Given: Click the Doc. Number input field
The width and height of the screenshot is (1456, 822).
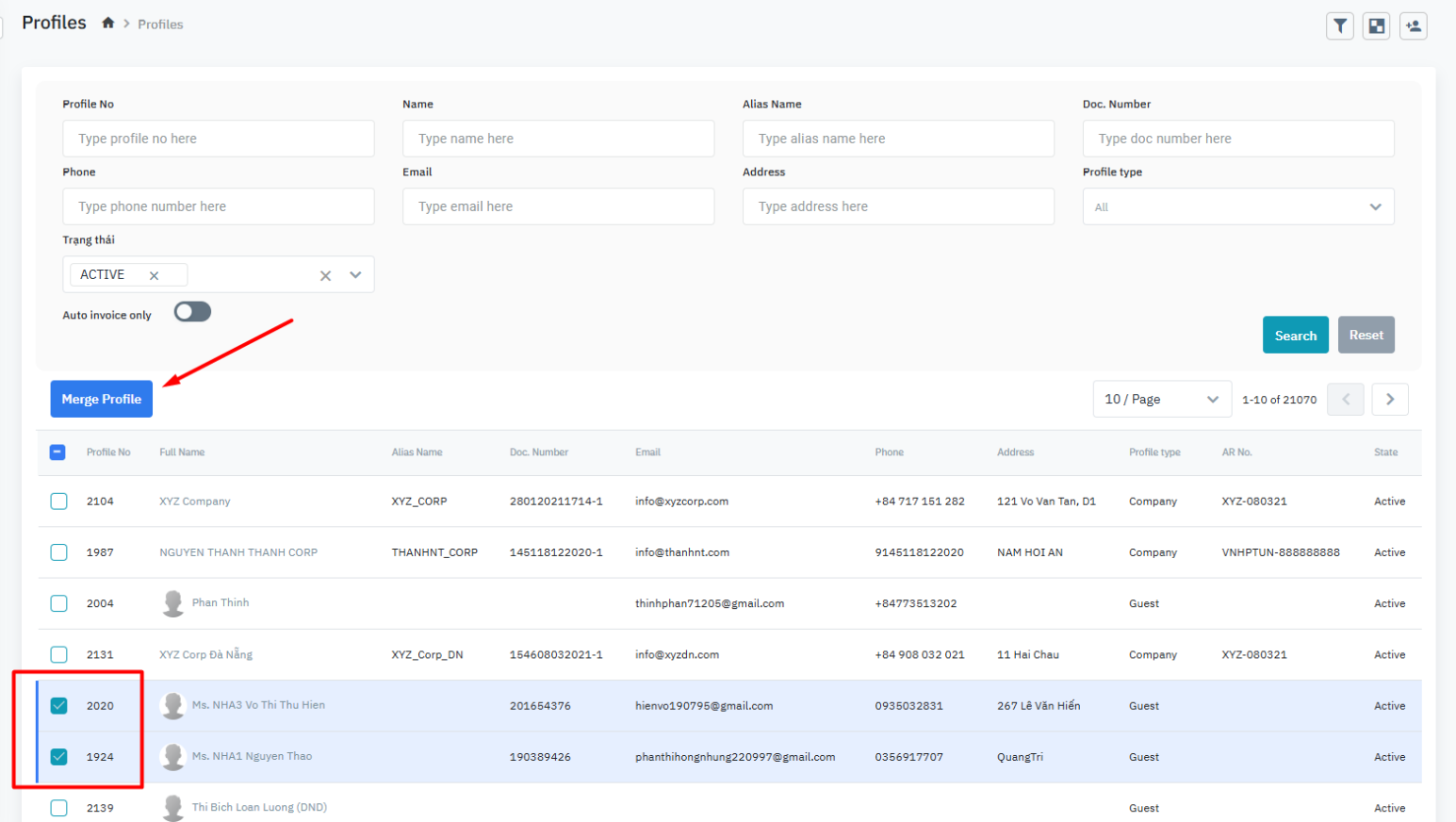Looking at the screenshot, I should click(x=1237, y=139).
